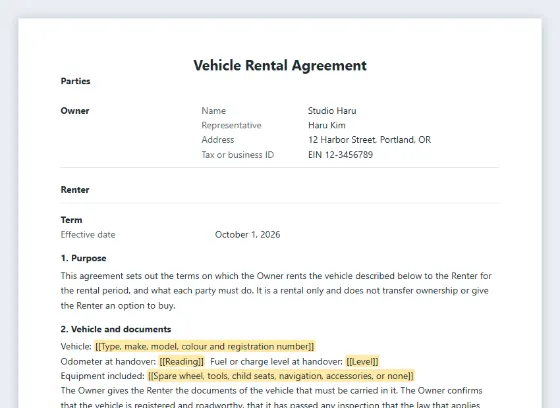Viewport: 560px width, 408px height.
Task: Click the Studio Haru name value
Action: click(x=332, y=111)
